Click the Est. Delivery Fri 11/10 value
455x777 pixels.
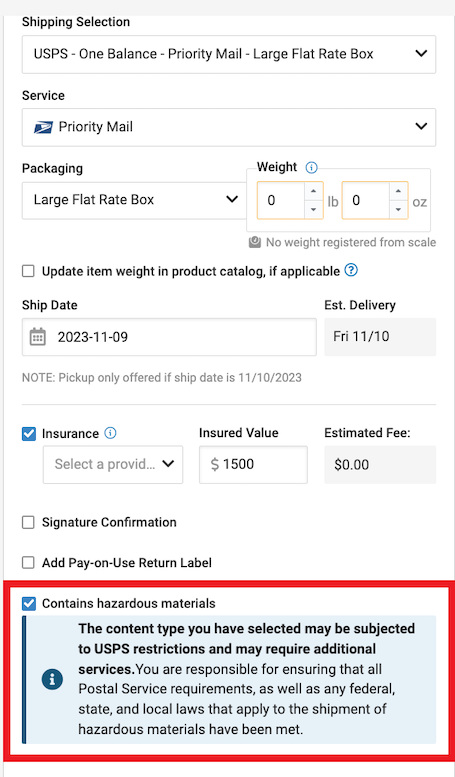pos(380,337)
